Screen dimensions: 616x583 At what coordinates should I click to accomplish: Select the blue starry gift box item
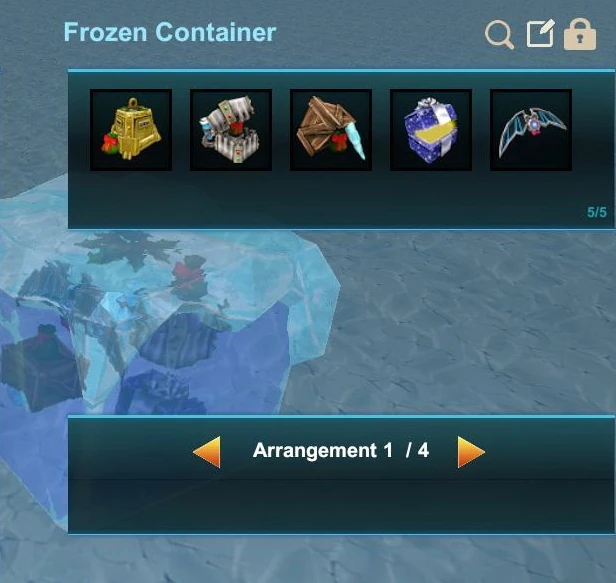point(431,130)
